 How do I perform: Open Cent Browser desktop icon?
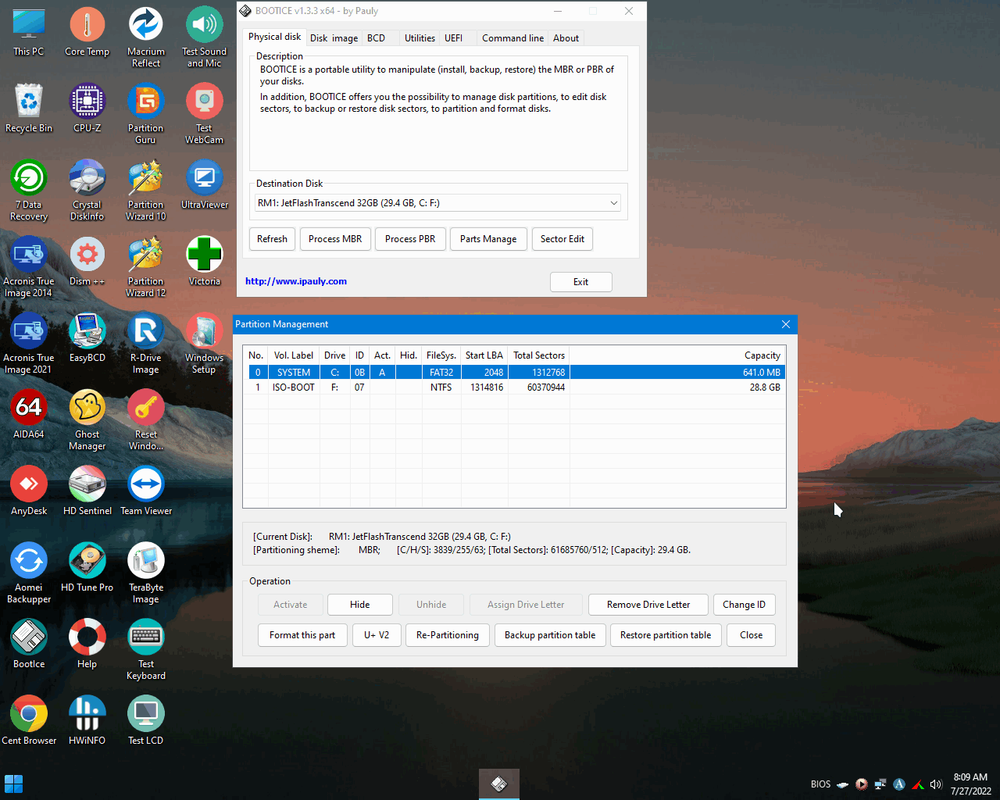pos(29,721)
